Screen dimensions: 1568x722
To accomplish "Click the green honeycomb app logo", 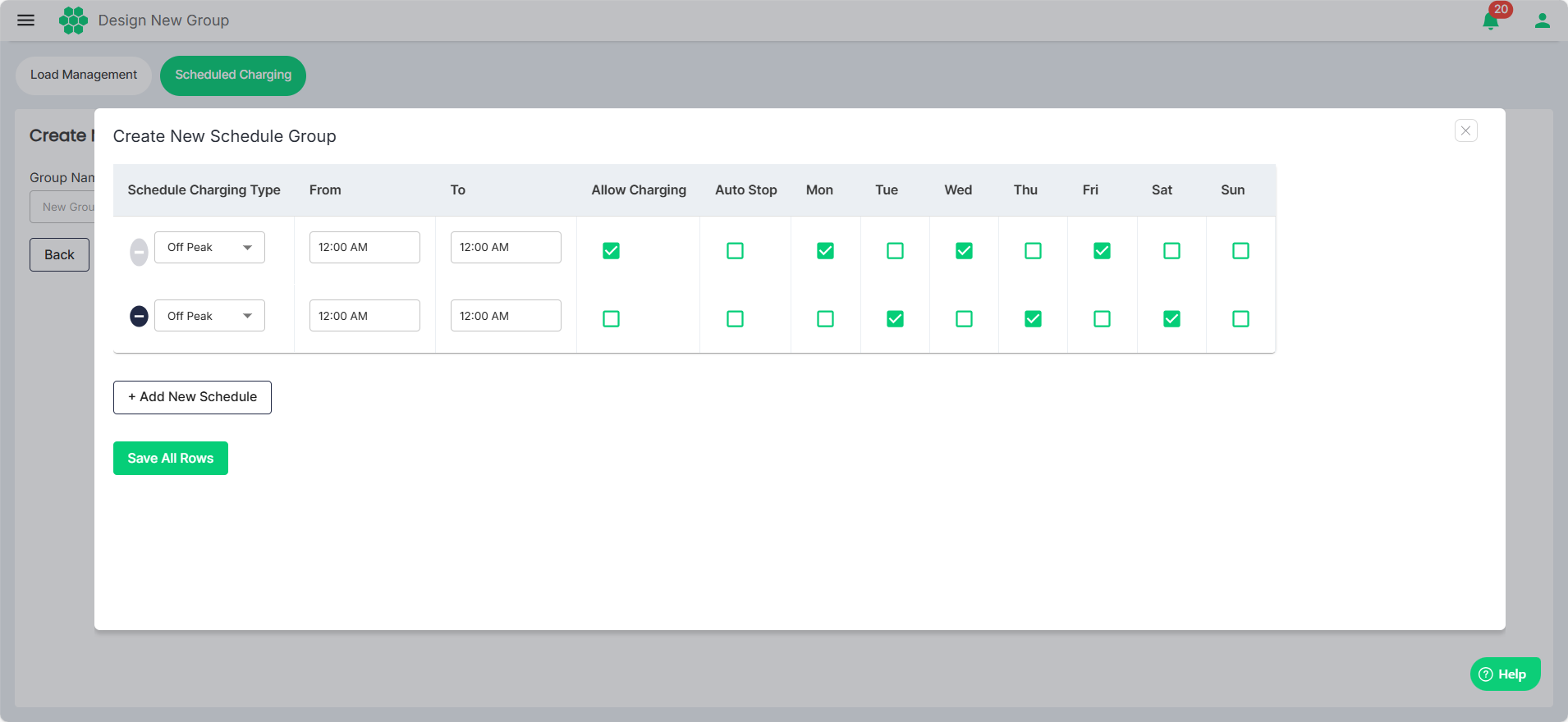I will pos(73,21).
